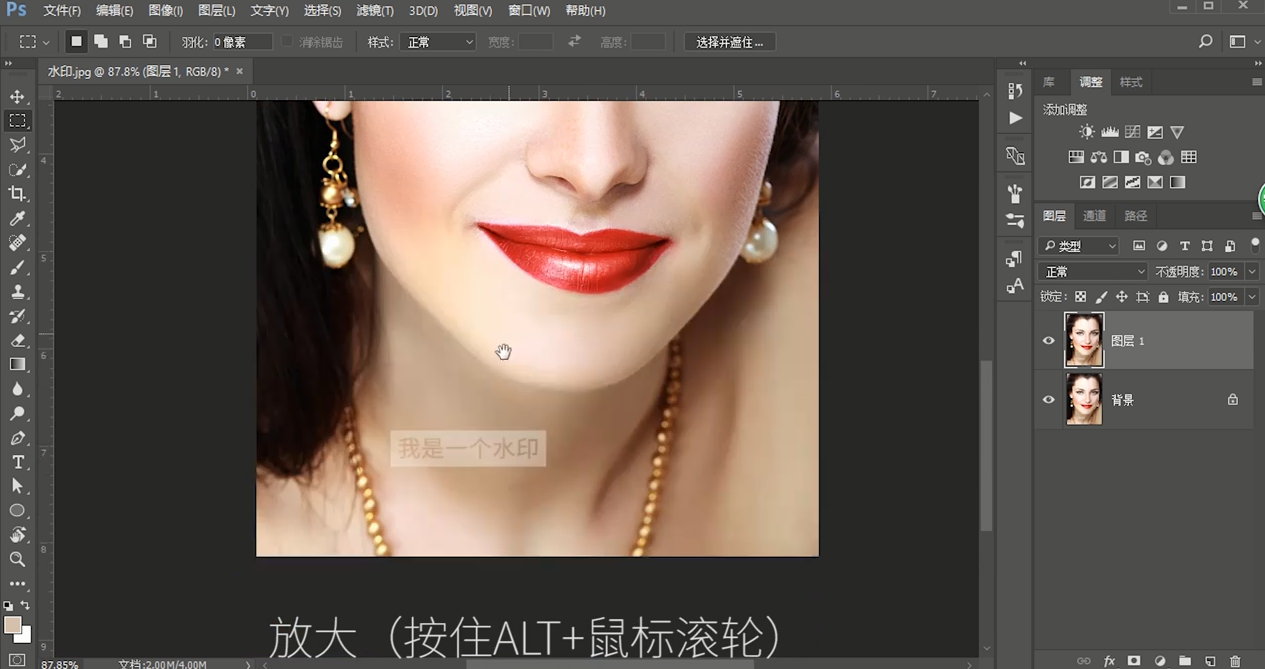Click the 选择并遮住 button
Screen dimensions: 1265x669
tap(729, 41)
